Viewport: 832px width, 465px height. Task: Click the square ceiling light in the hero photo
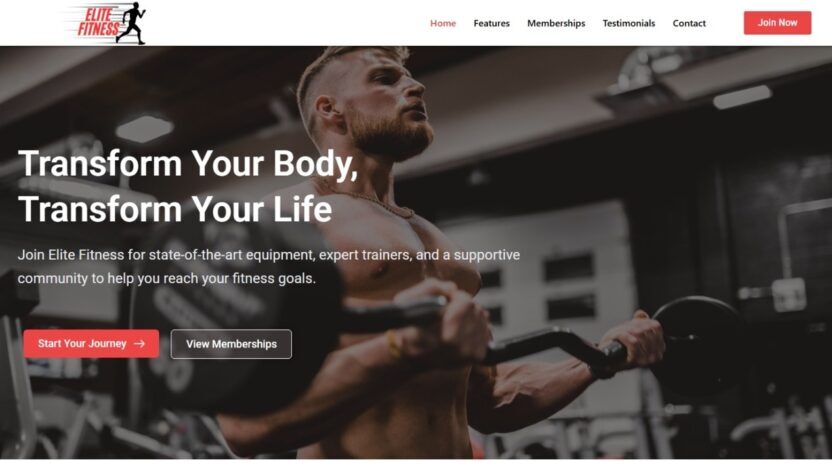coord(144,129)
